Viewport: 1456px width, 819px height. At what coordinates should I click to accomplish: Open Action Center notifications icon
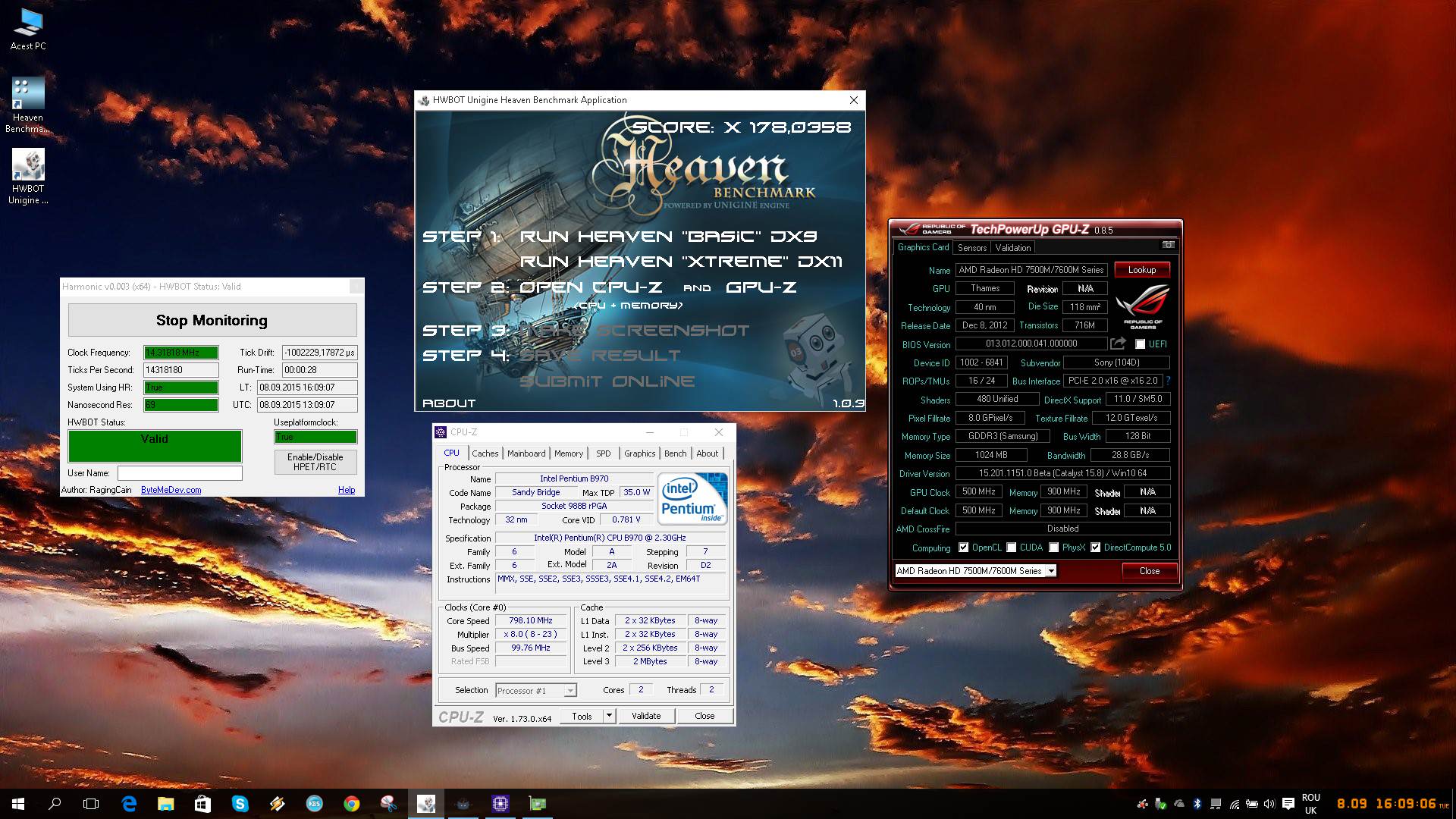[x=1288, y=804]
